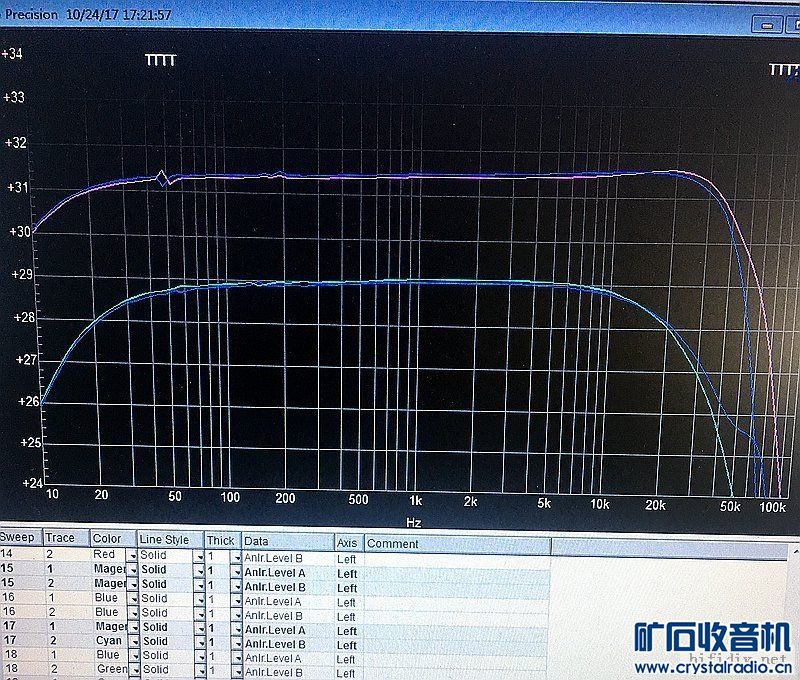Click the Hz horizontal axis title
Viewport: 800px width, 680px height.
pos(414,522)
